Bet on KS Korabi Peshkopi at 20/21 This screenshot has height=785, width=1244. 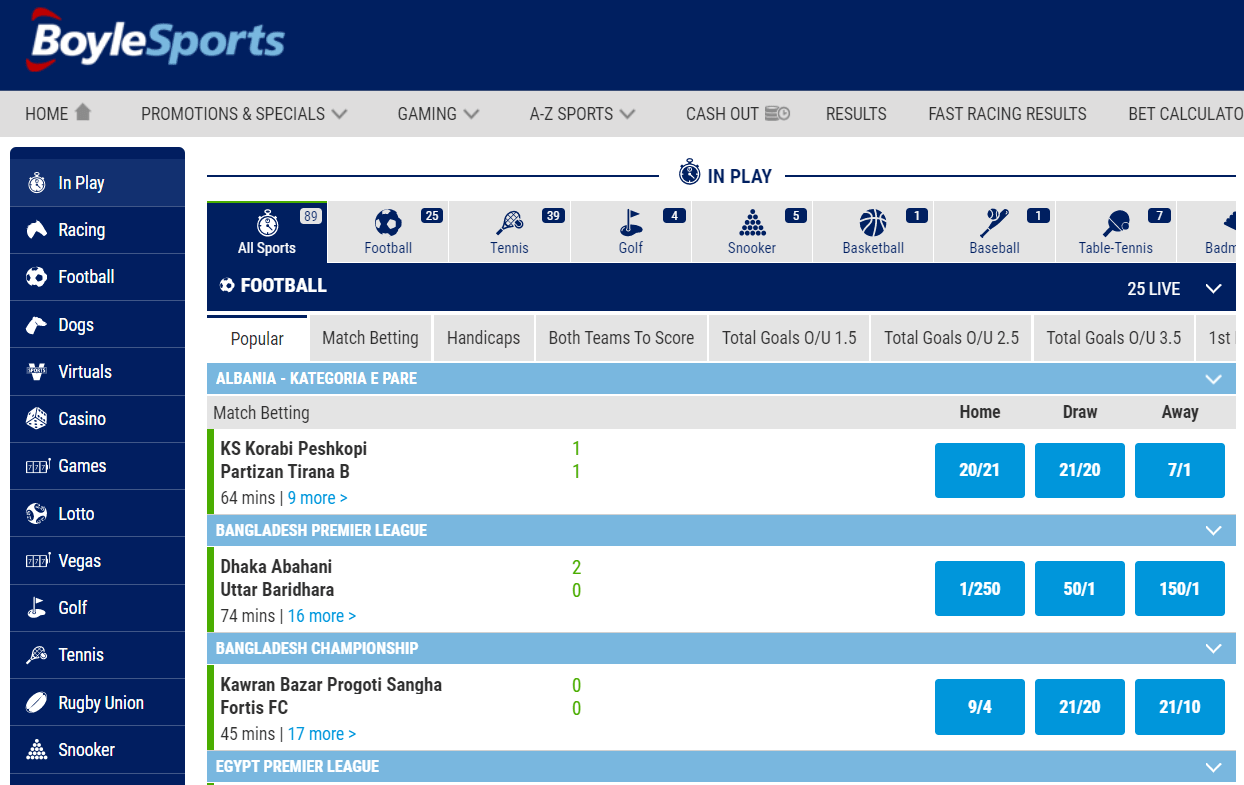pyautogui.click(x=979, y=470)
